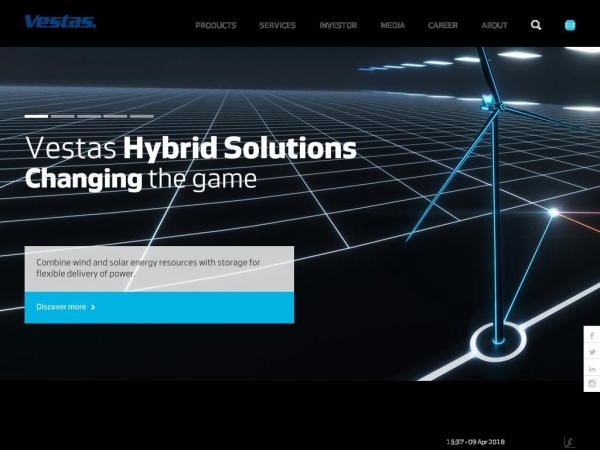Expand the Investor menu
The width and height of the screenshot is (600, 450).
click(338, 25)
